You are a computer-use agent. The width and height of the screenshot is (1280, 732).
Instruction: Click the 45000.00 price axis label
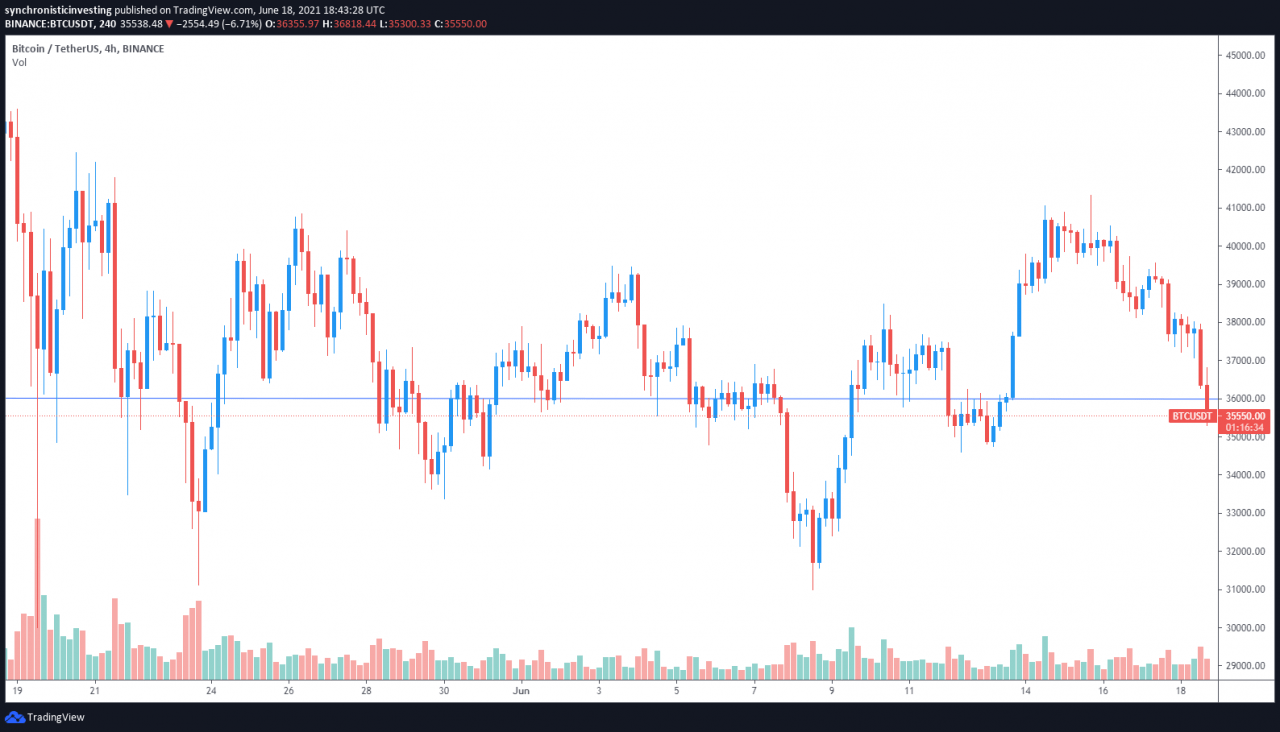pos(1245,56)
